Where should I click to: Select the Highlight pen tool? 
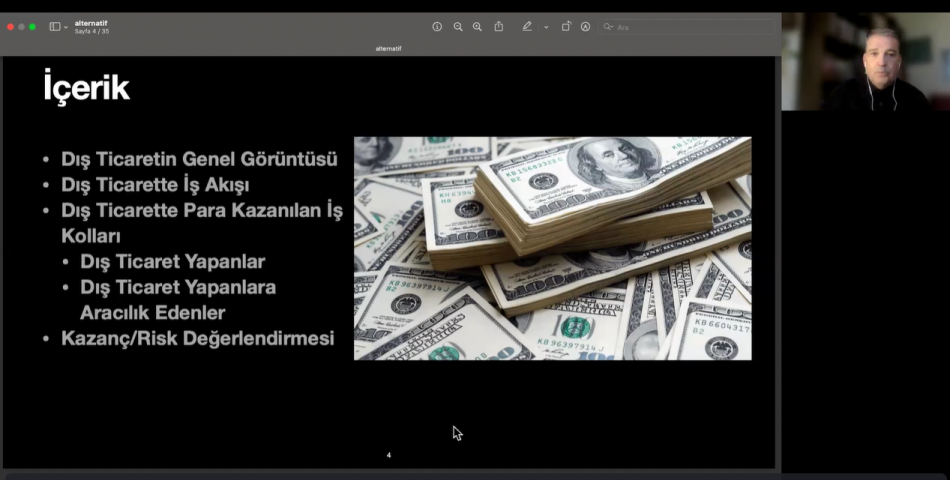tap(527, 27)
